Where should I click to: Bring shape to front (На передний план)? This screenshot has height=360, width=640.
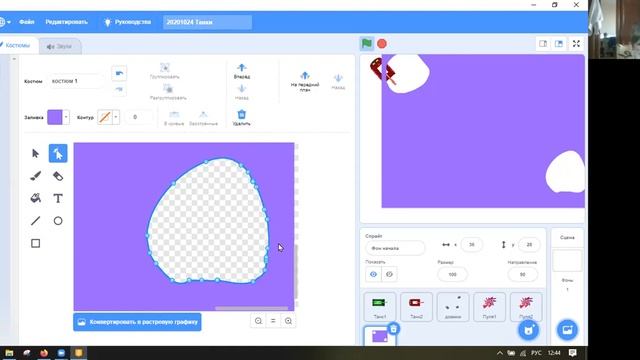[x=305, y=81]
